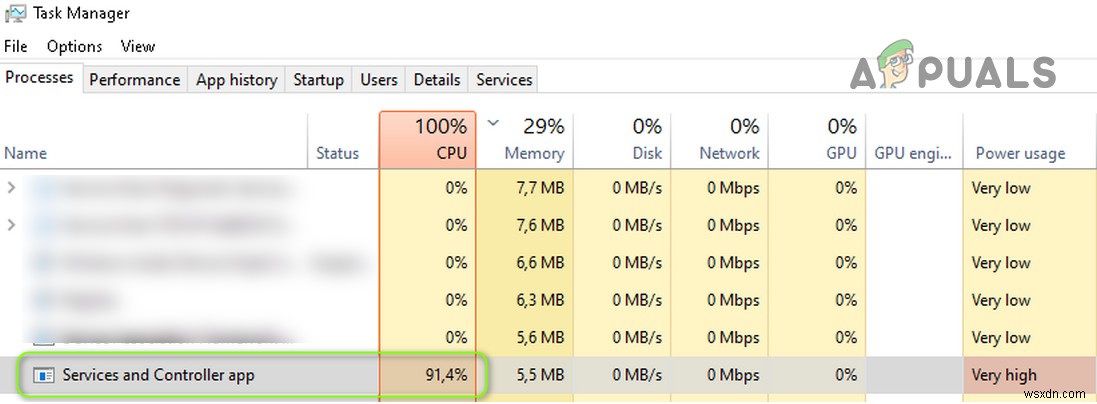The image size is (1097, 404).
Task: Click the Disk column header
Action: pyautogui.click(x=624, y=140)
